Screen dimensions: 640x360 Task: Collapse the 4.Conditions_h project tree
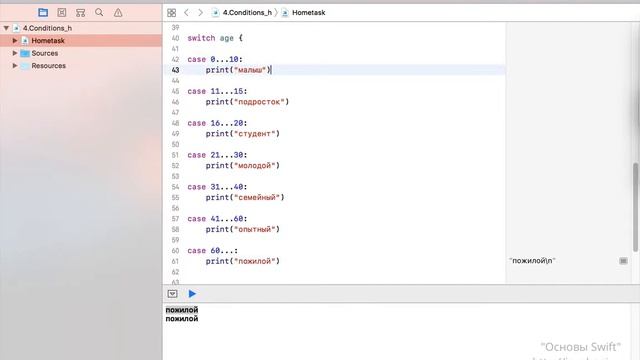click(x=6, y=28)
